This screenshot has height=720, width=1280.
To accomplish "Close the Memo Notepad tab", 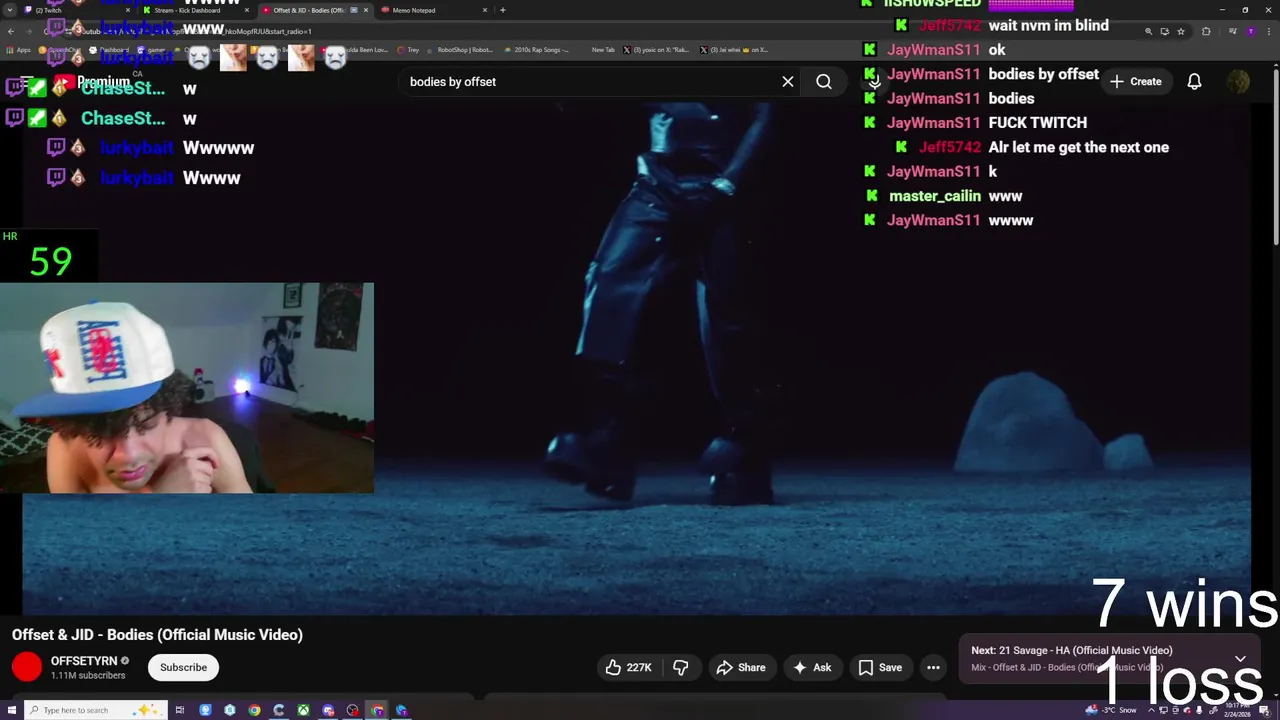I will coord(485,10).
